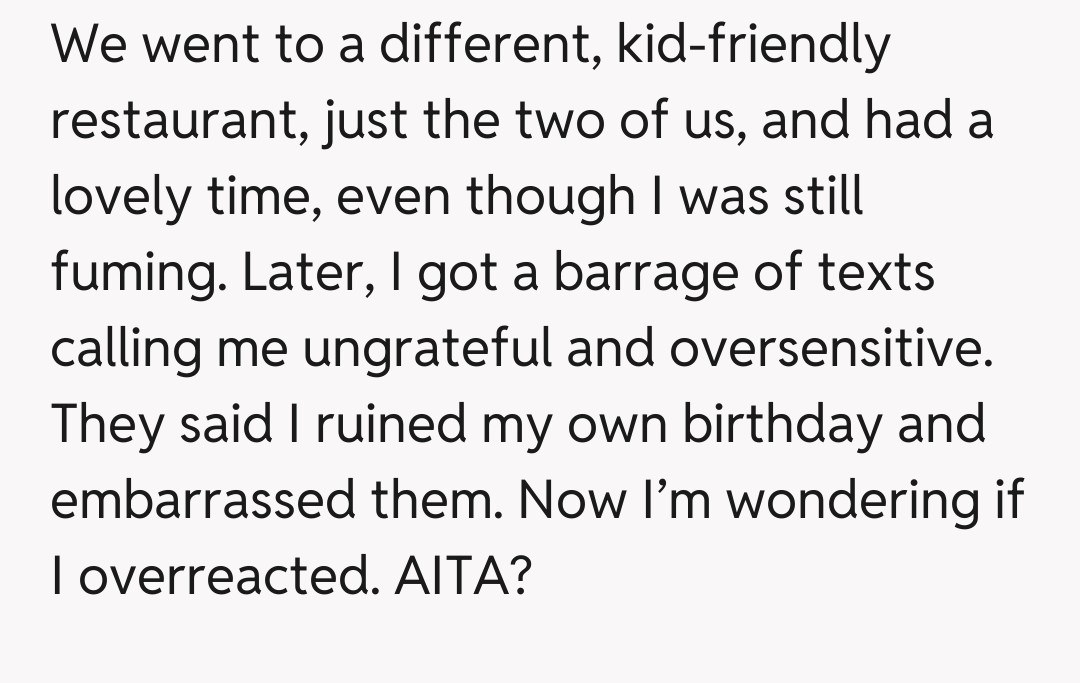Tap the word "texts"
Viewport: 1080px width, 683px height.
pyautogui.click(x=877, y=274)
